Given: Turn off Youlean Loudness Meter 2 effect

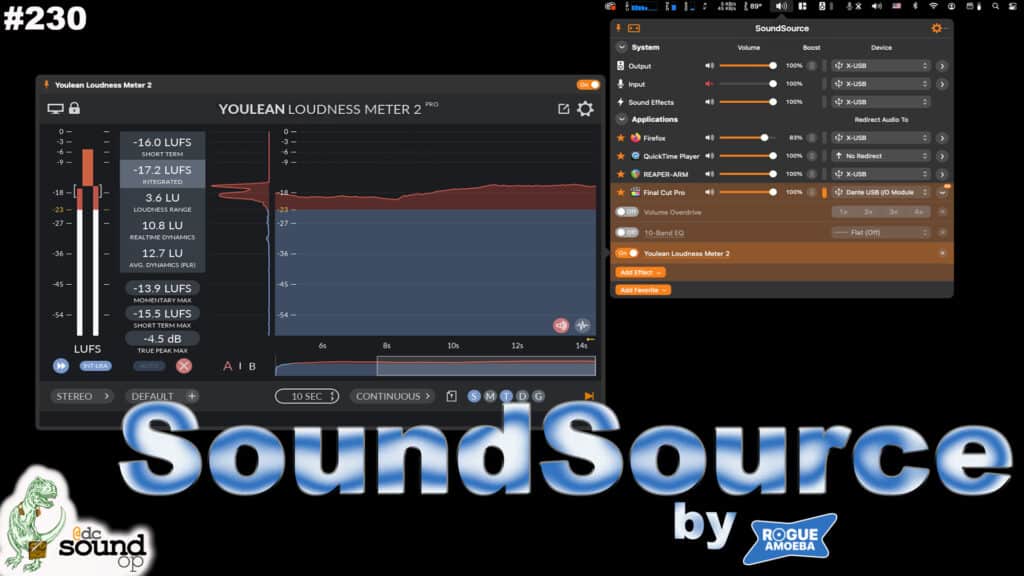Looking at the screenshot, I should 627,253.
